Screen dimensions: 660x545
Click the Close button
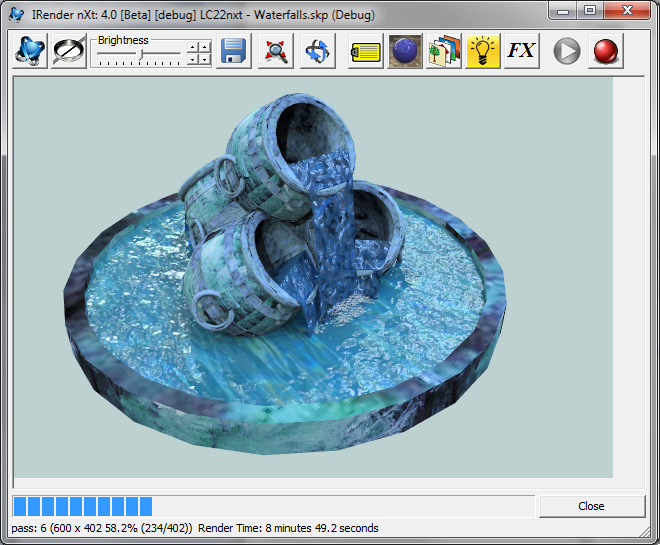coord(591,506)
